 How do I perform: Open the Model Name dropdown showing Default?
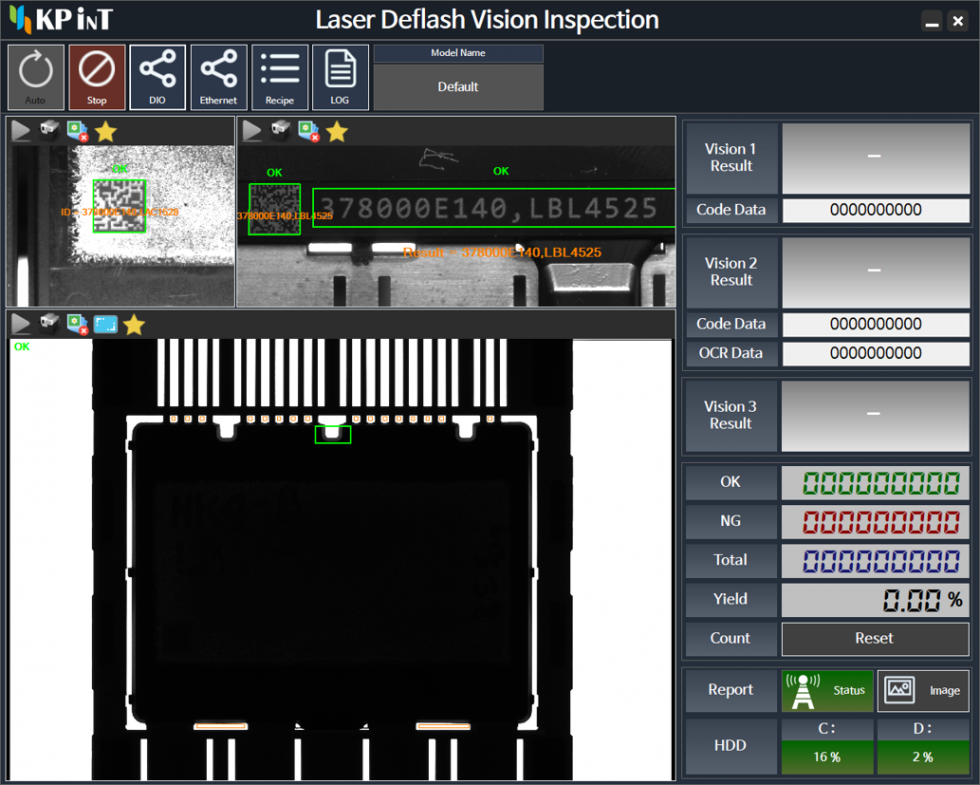click(457, 87)
